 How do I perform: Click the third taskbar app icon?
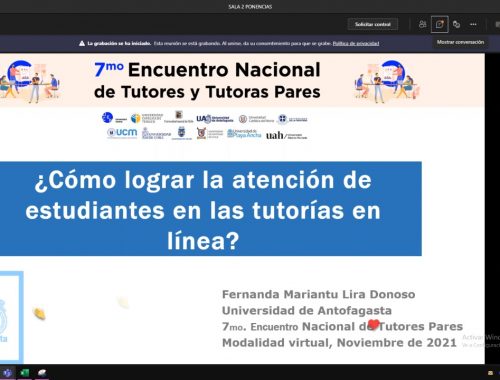coord(42,373)
